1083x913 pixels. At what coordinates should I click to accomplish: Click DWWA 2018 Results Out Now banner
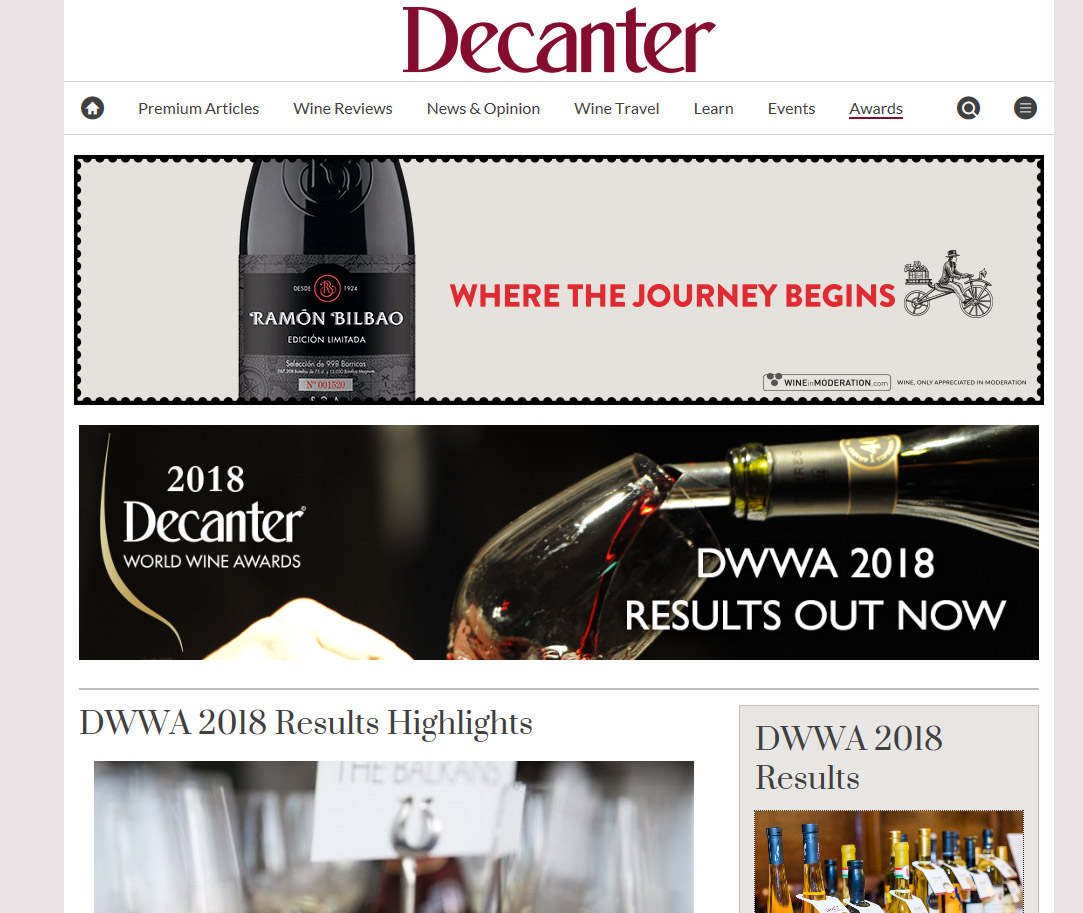point(559,542)
